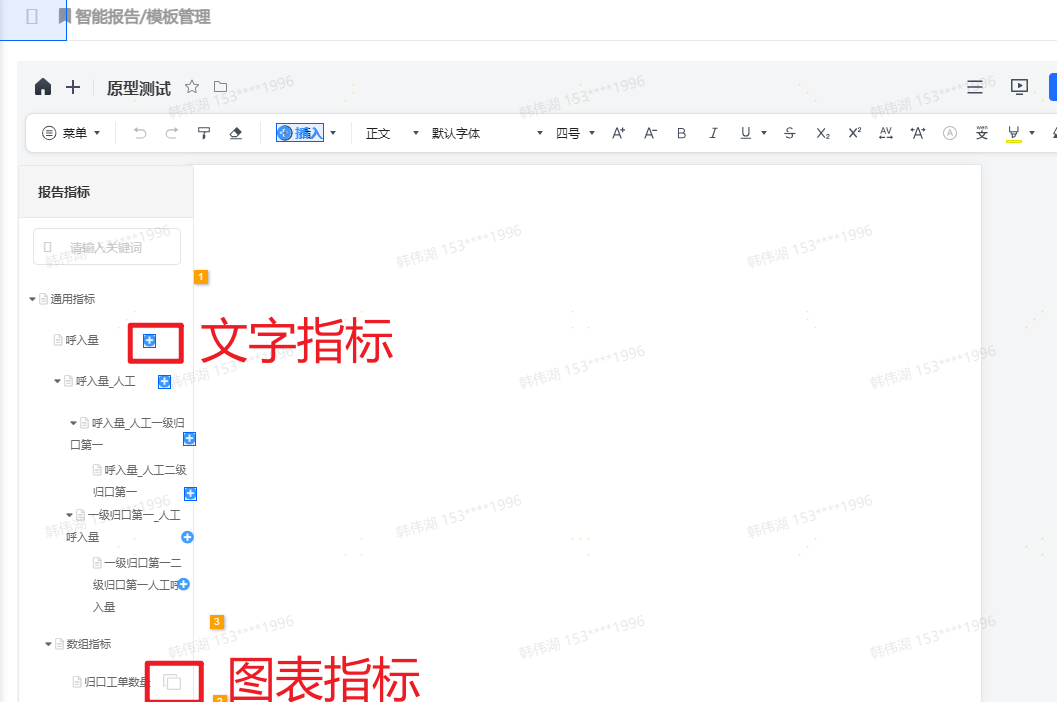
Task: Click the keyword search input field
Action: (x=107, y=247)
